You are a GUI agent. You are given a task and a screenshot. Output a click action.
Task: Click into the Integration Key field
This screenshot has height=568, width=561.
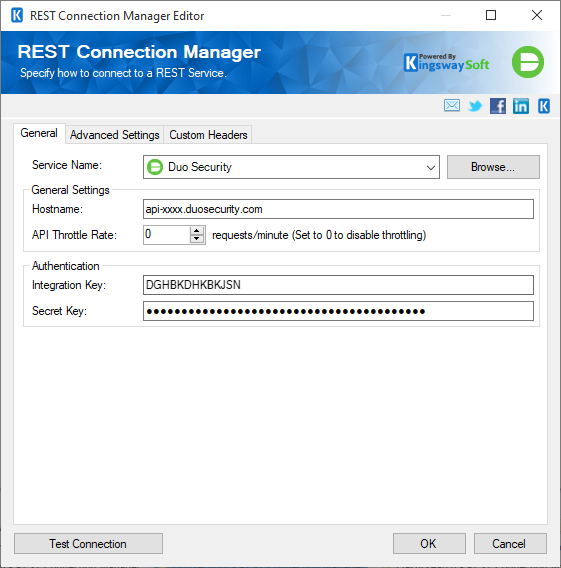pyautogui.click(x=338, y=285)
